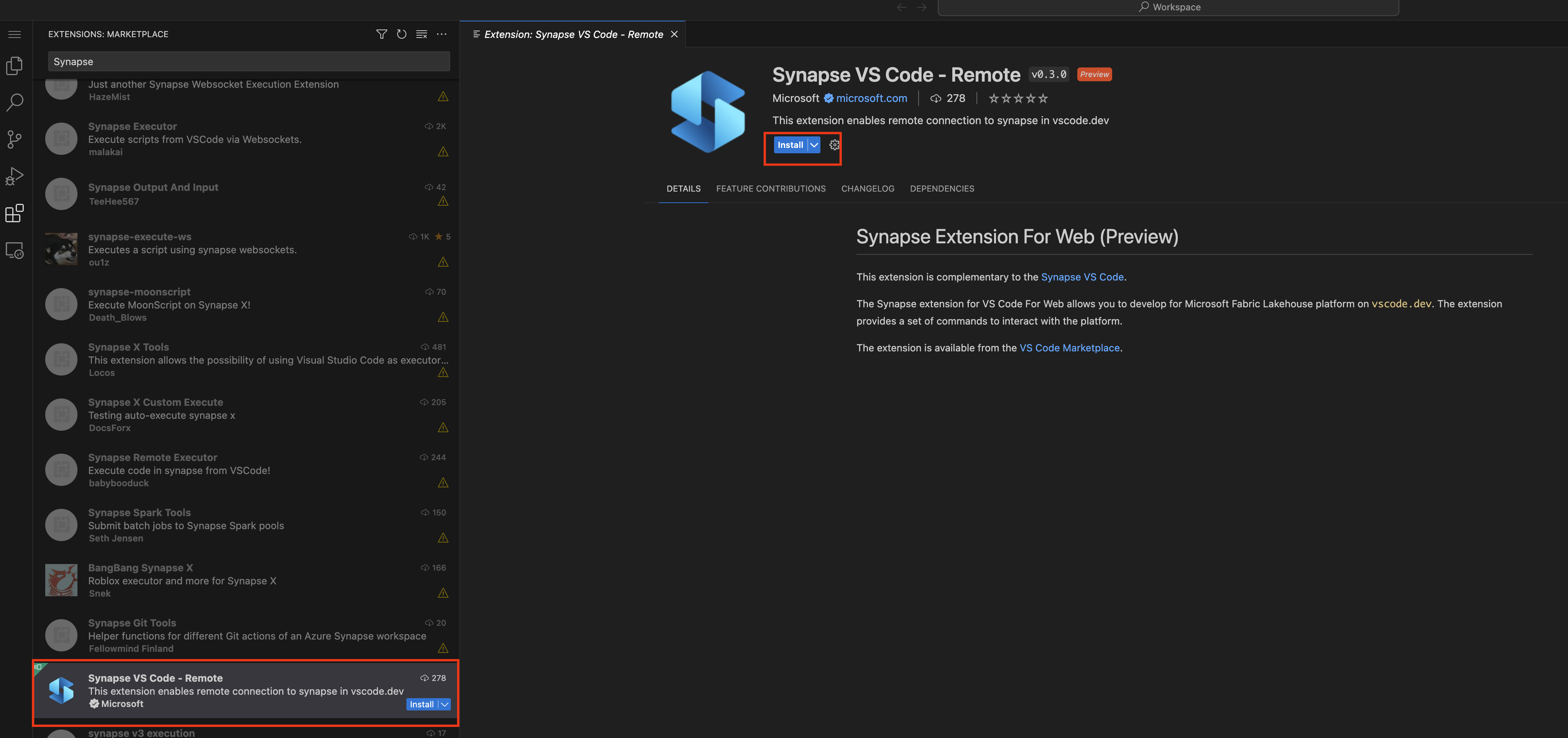Click the Run and Debug sidebar icon
The width and height of the screenshot is (1568, 738).
tap(15, 176)
